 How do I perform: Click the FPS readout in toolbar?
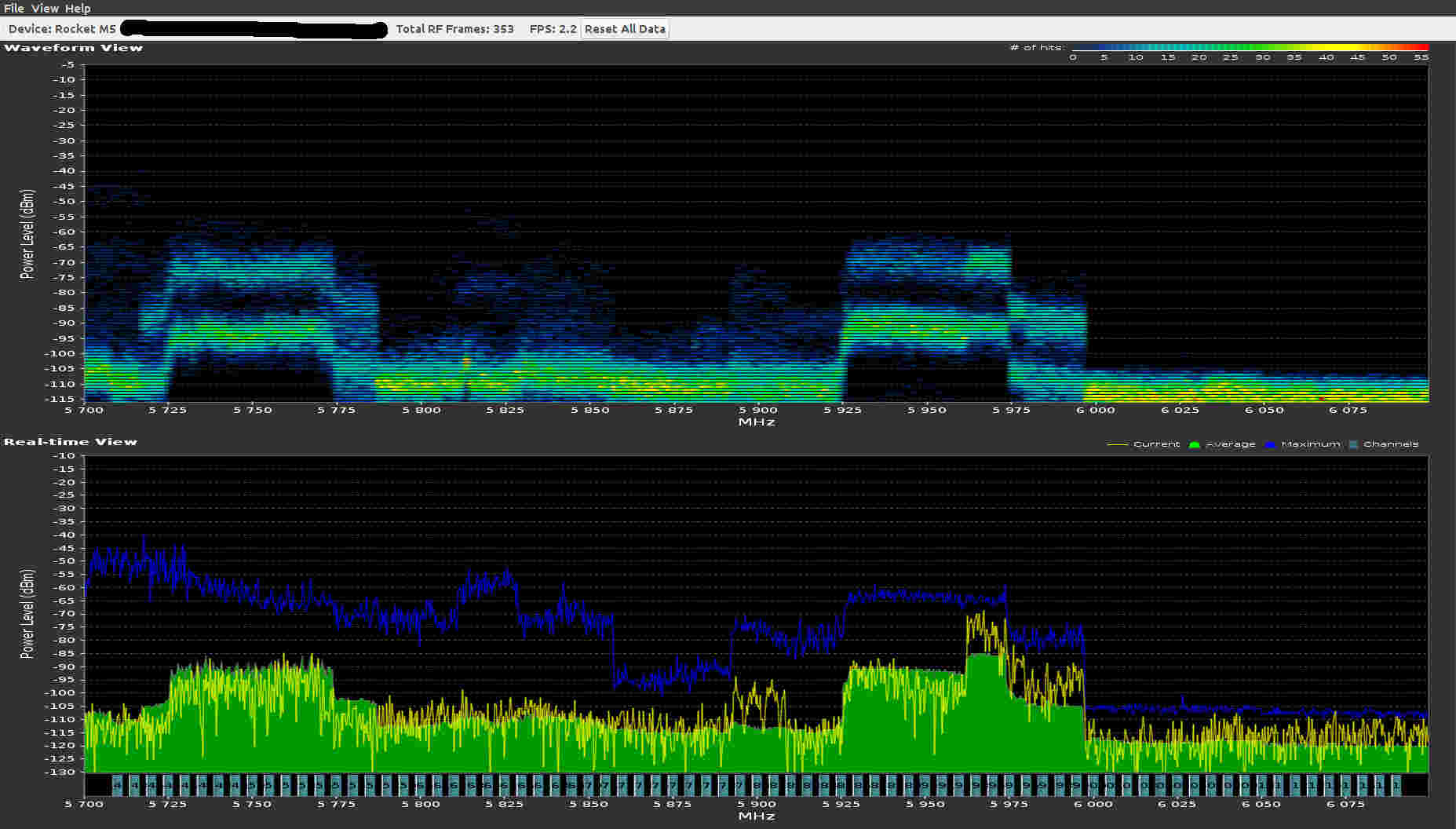(x=553, y=29)
